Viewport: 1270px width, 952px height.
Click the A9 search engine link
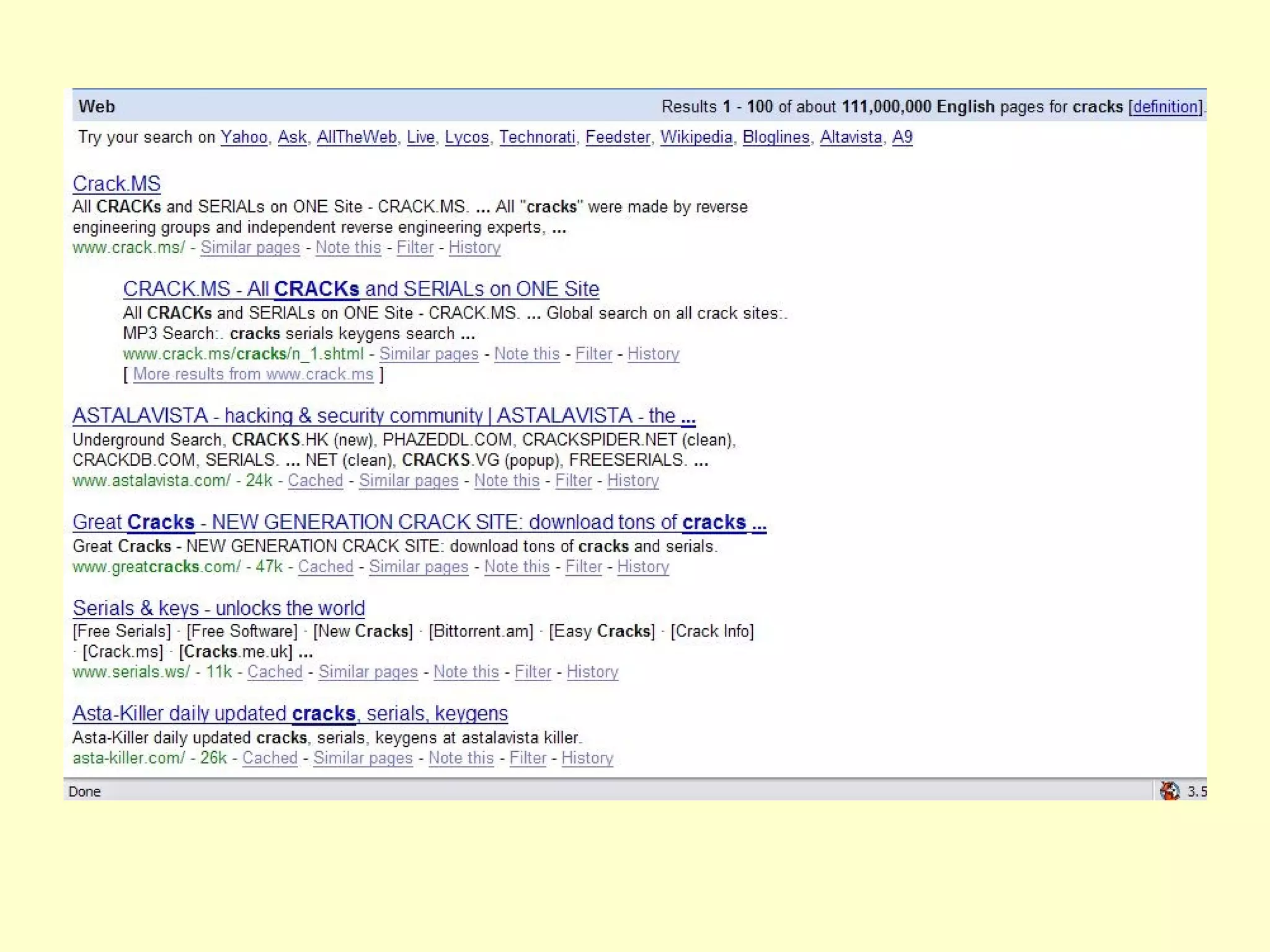click(902, 137)
